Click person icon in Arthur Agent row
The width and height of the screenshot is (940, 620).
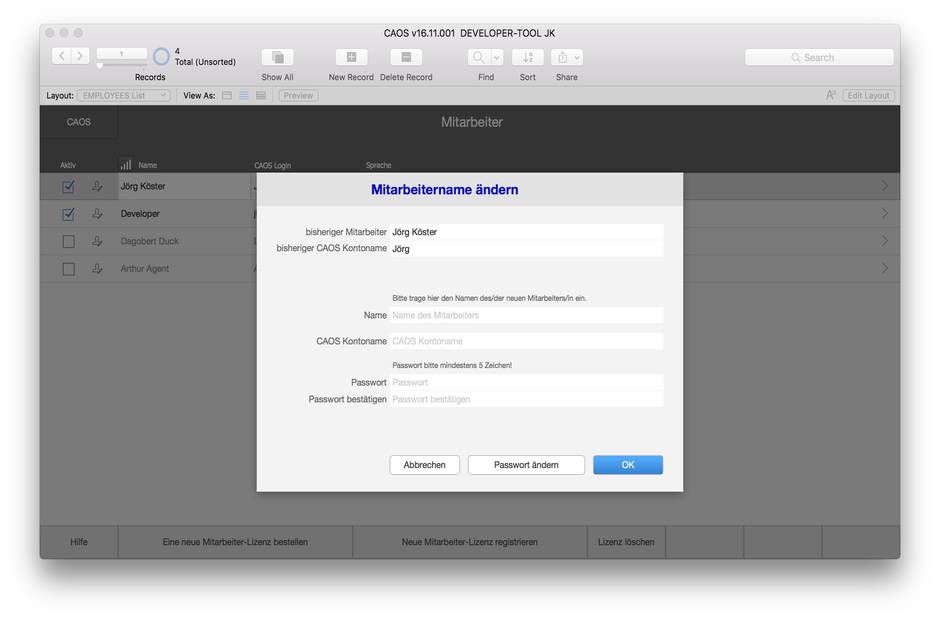coord(97,269)
